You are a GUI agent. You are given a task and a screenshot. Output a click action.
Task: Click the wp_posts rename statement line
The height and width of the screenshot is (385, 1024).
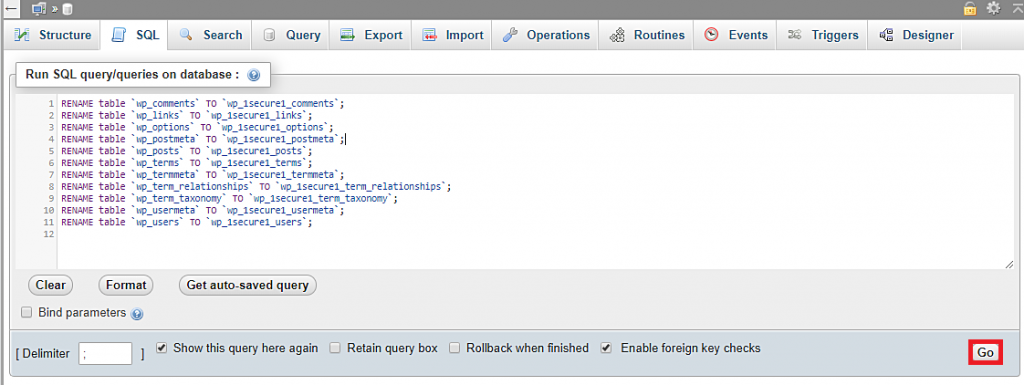[187, 151]
